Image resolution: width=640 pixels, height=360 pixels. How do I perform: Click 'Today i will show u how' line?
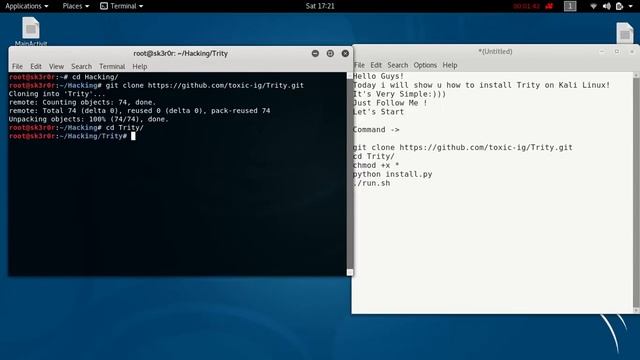[482, 85]
